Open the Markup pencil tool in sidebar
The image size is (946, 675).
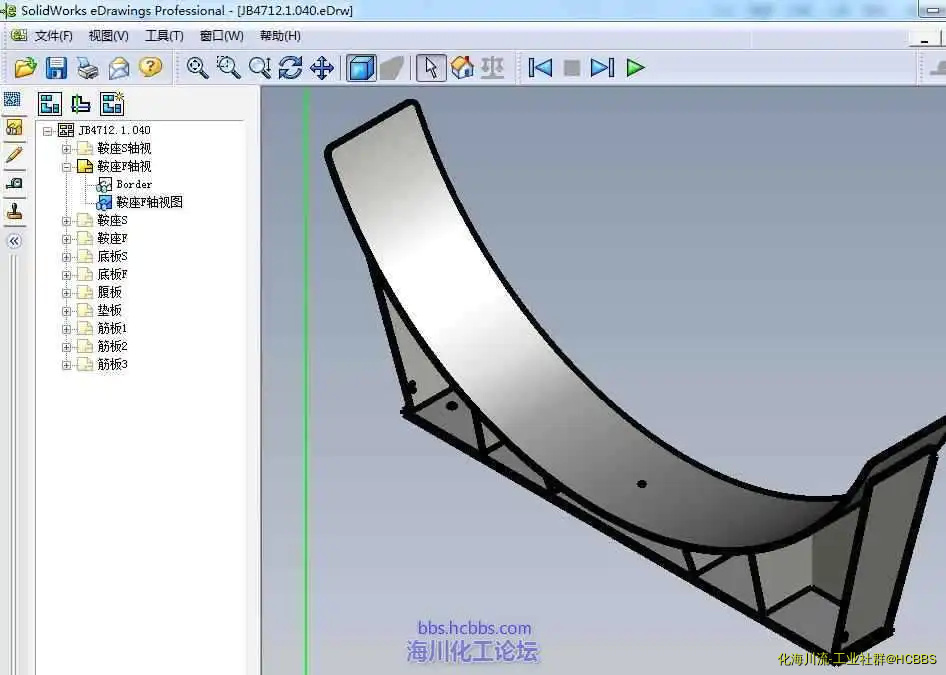(x=14, y=155)
